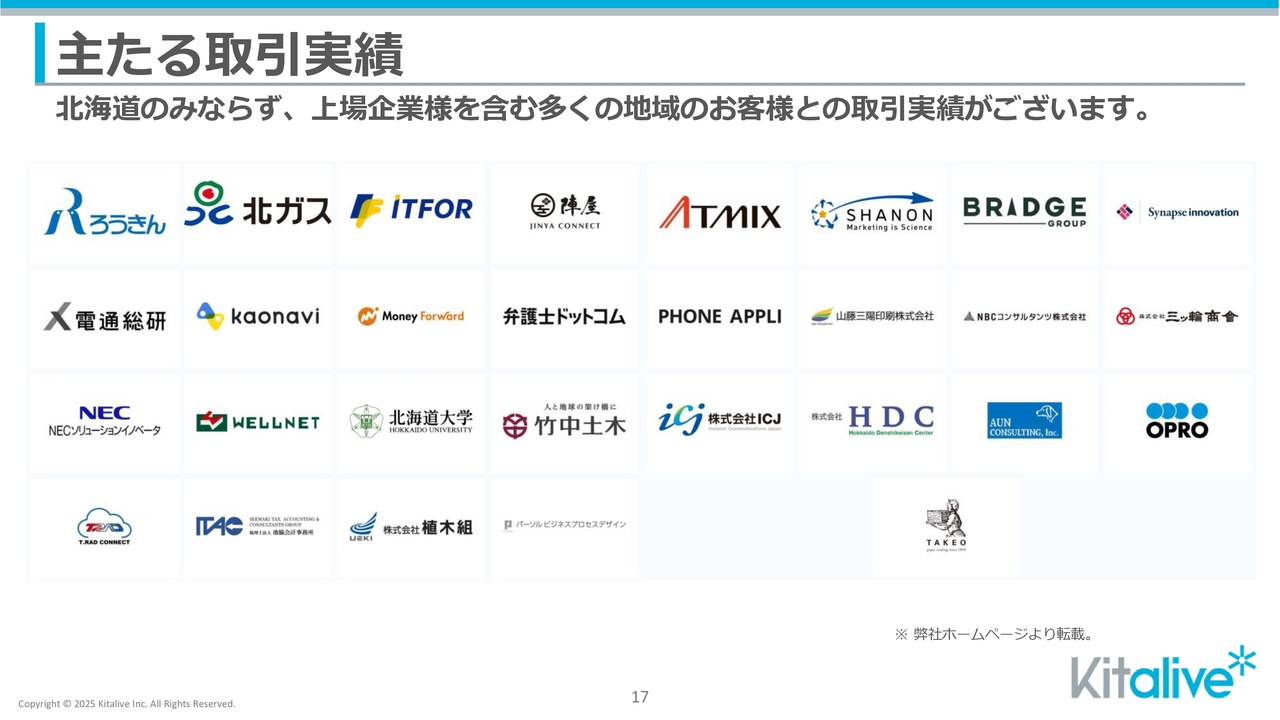Click the T.RAD CONNECT cloud logo
The width and height of the screenshot is (1280, 720).
(x=104, y=527)
